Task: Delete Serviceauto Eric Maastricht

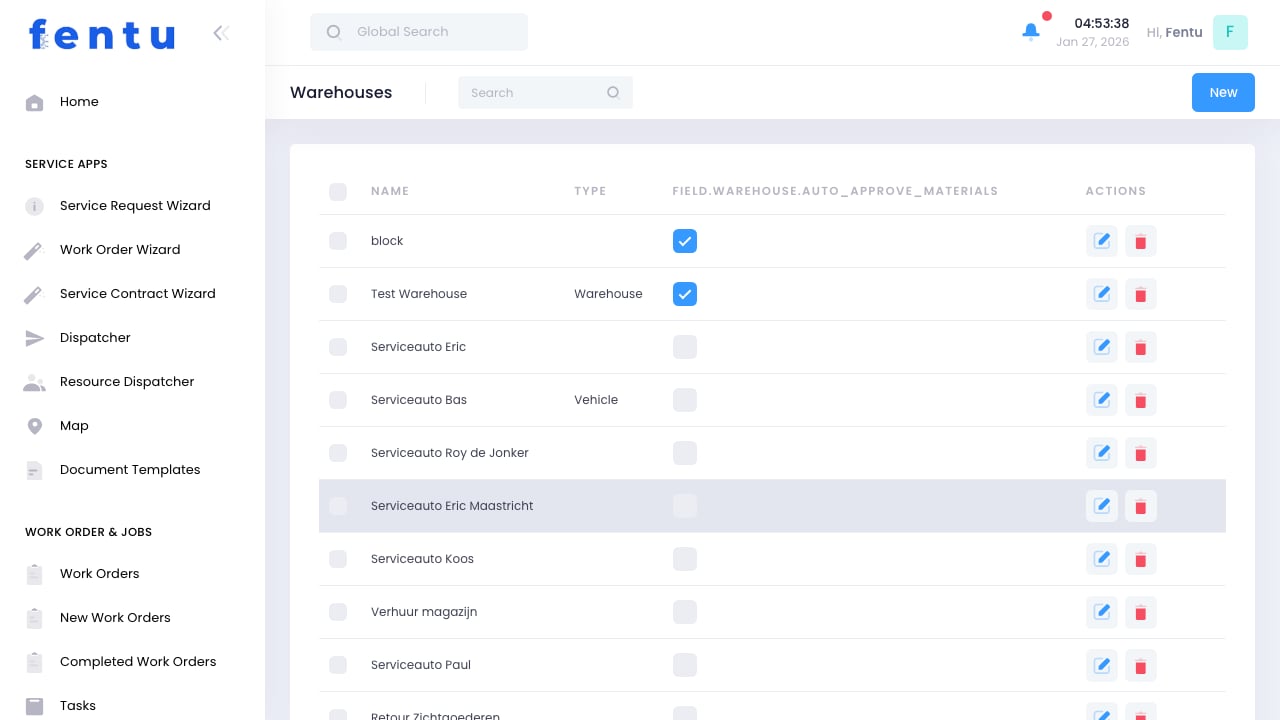Action: tap(1141, 506)
